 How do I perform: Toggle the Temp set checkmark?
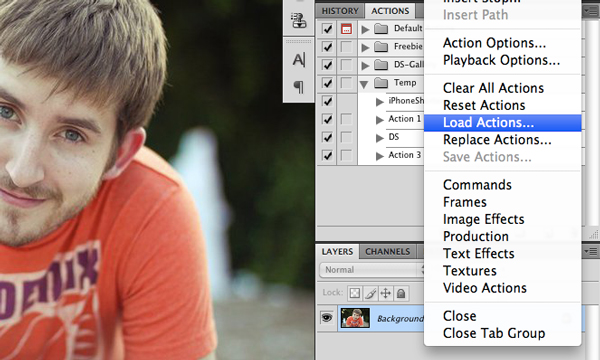tap(327, 83)
